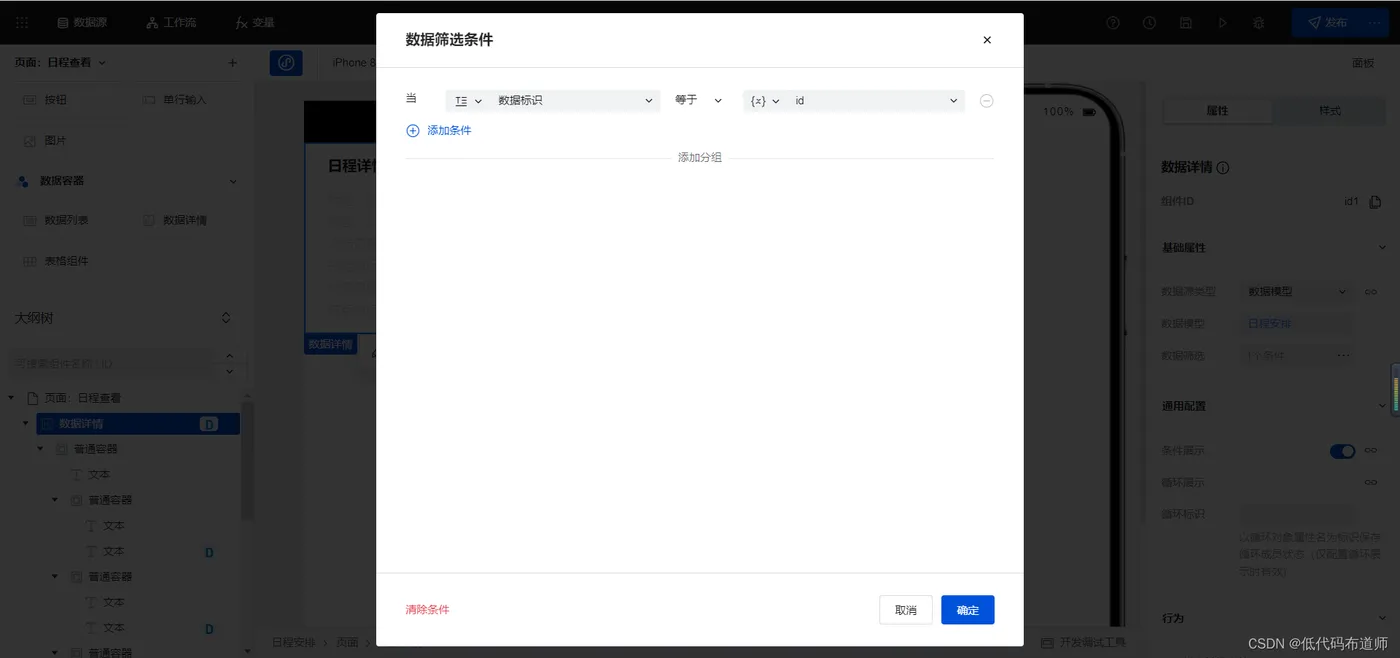Open 数据源 in the top bar
This screenshot has height=658, width=1400.
82,22
